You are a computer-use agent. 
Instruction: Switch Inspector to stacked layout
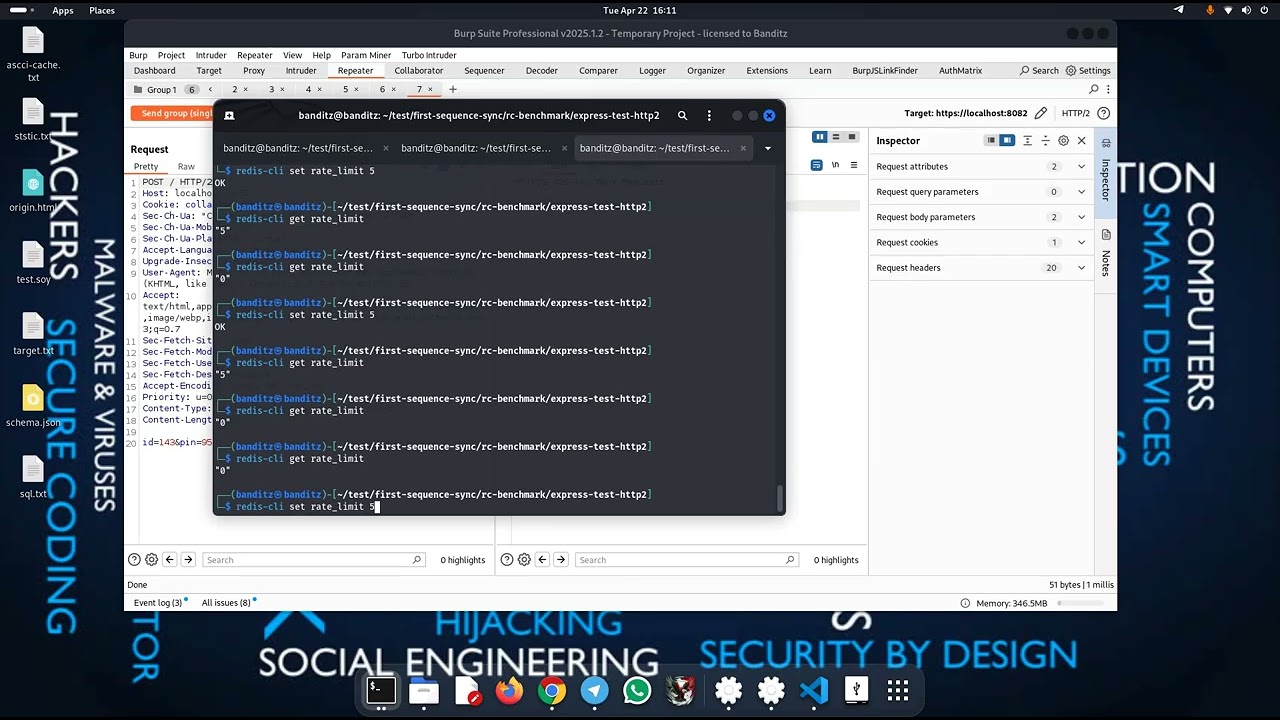[x=991, y=141]
